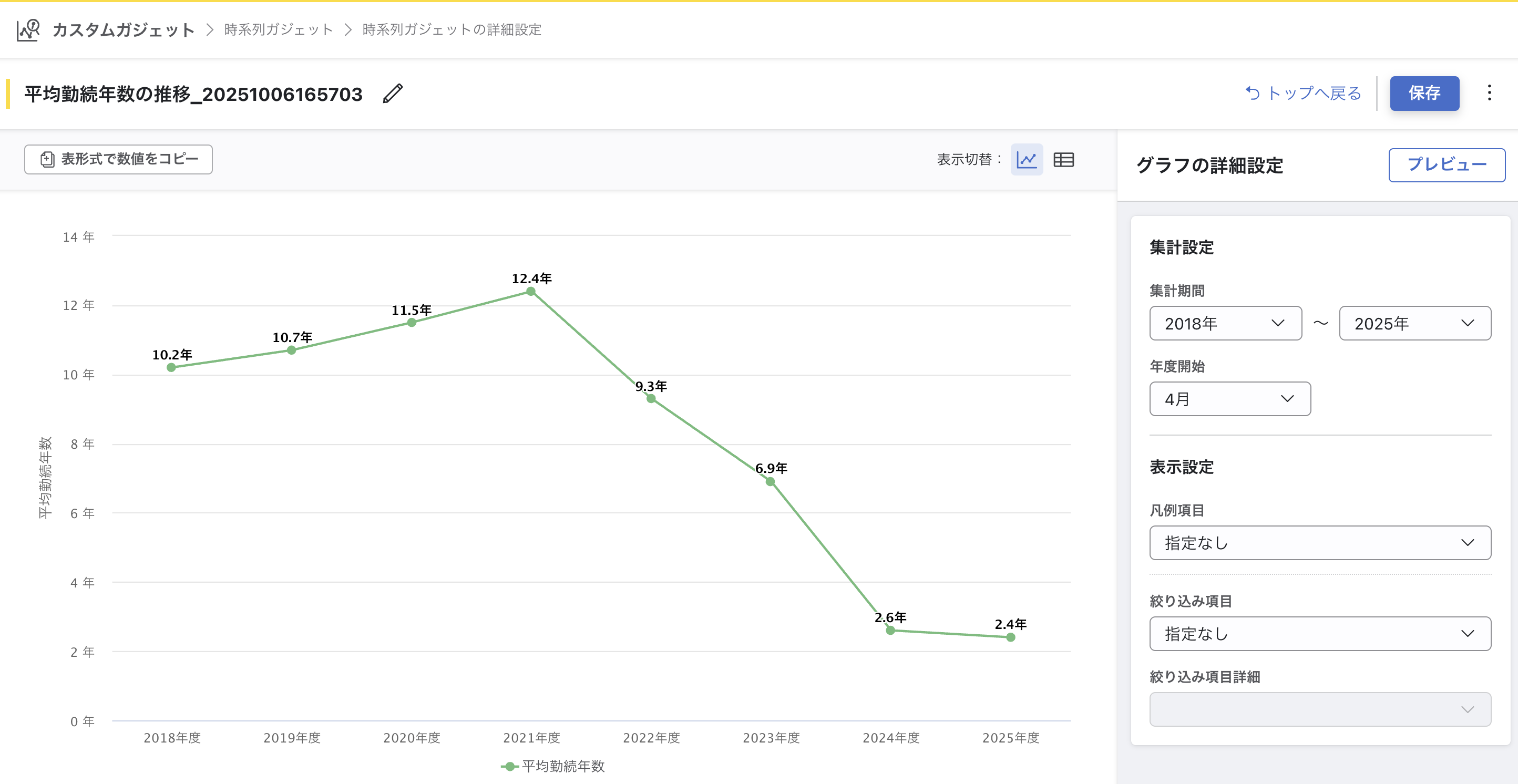Open the 2018年 start period dropdown
1518x784 pixels.
[1225, 323]
